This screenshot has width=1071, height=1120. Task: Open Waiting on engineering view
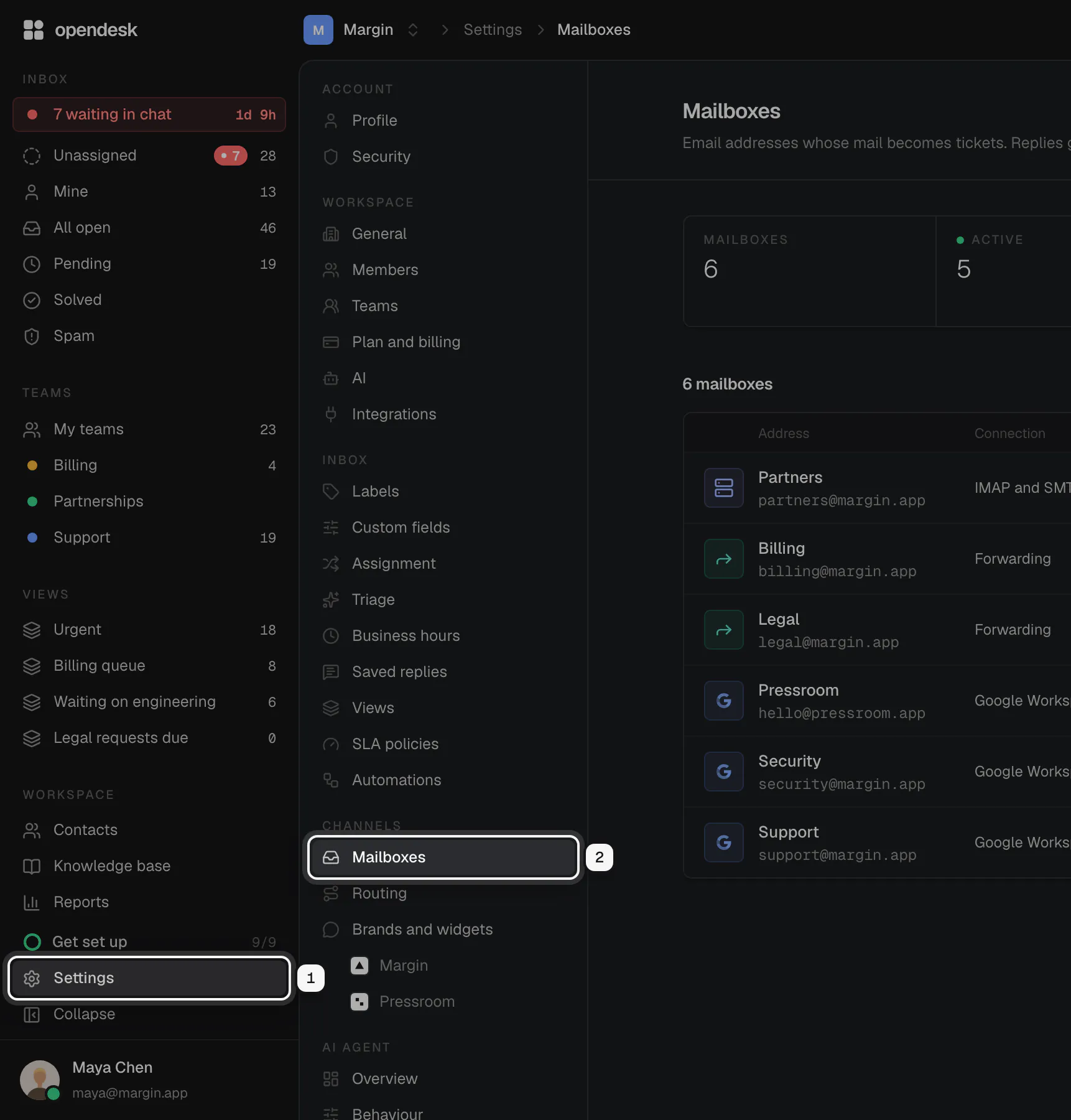tap(149, 702)
